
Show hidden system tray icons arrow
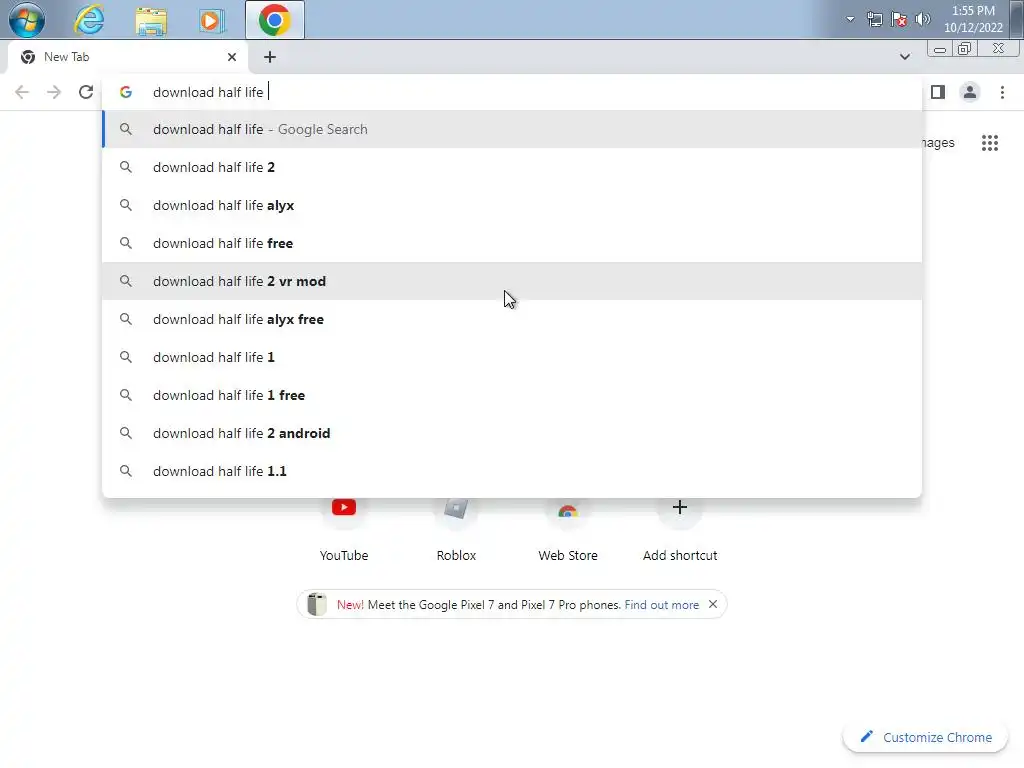tap(850, 19)
